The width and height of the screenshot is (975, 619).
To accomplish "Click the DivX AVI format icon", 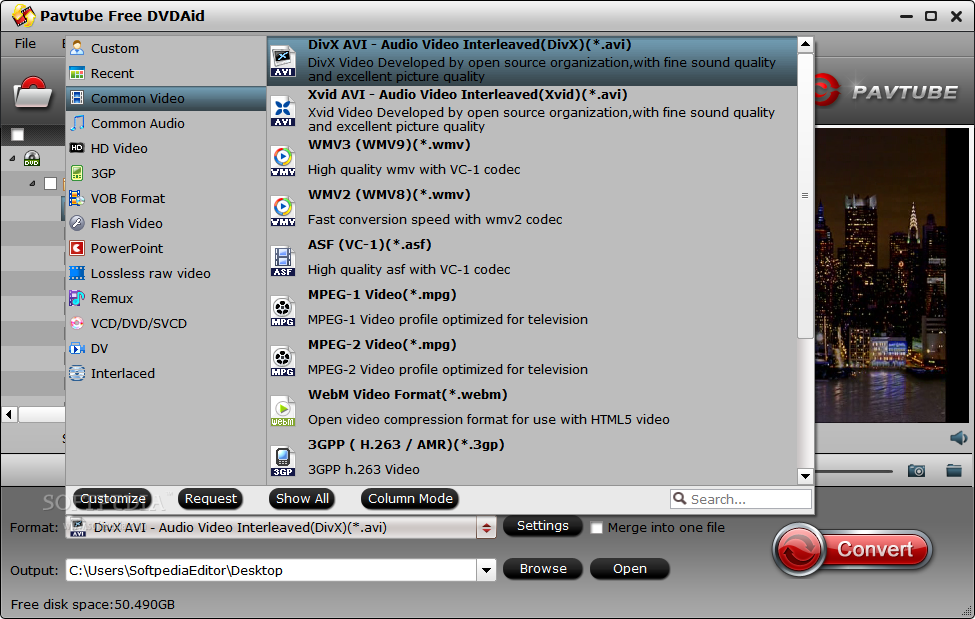I will click(283, 61).
